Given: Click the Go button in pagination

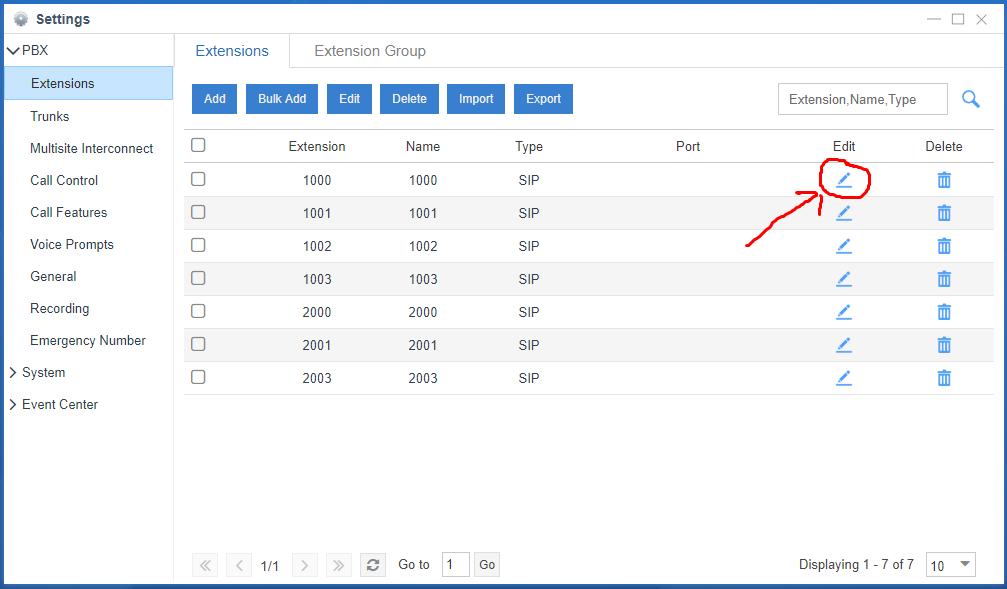Looking at the screenshot, I should pos(487,565).
